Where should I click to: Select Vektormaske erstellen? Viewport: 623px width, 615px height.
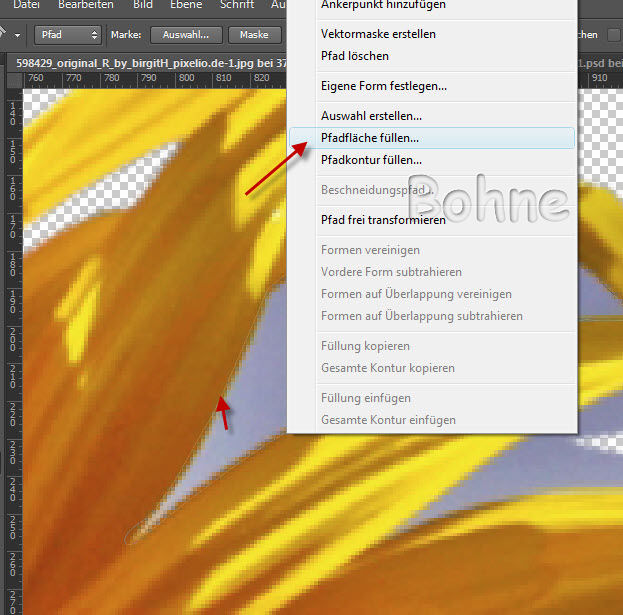[378, 34]
